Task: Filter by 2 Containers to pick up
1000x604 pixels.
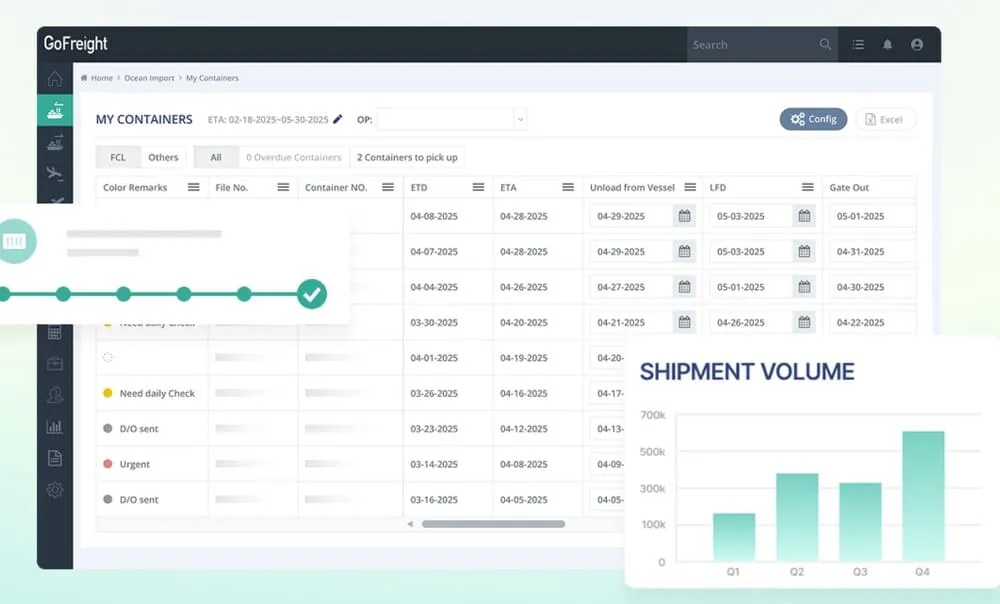Action: pyautogui.click(x=407, y=157)
